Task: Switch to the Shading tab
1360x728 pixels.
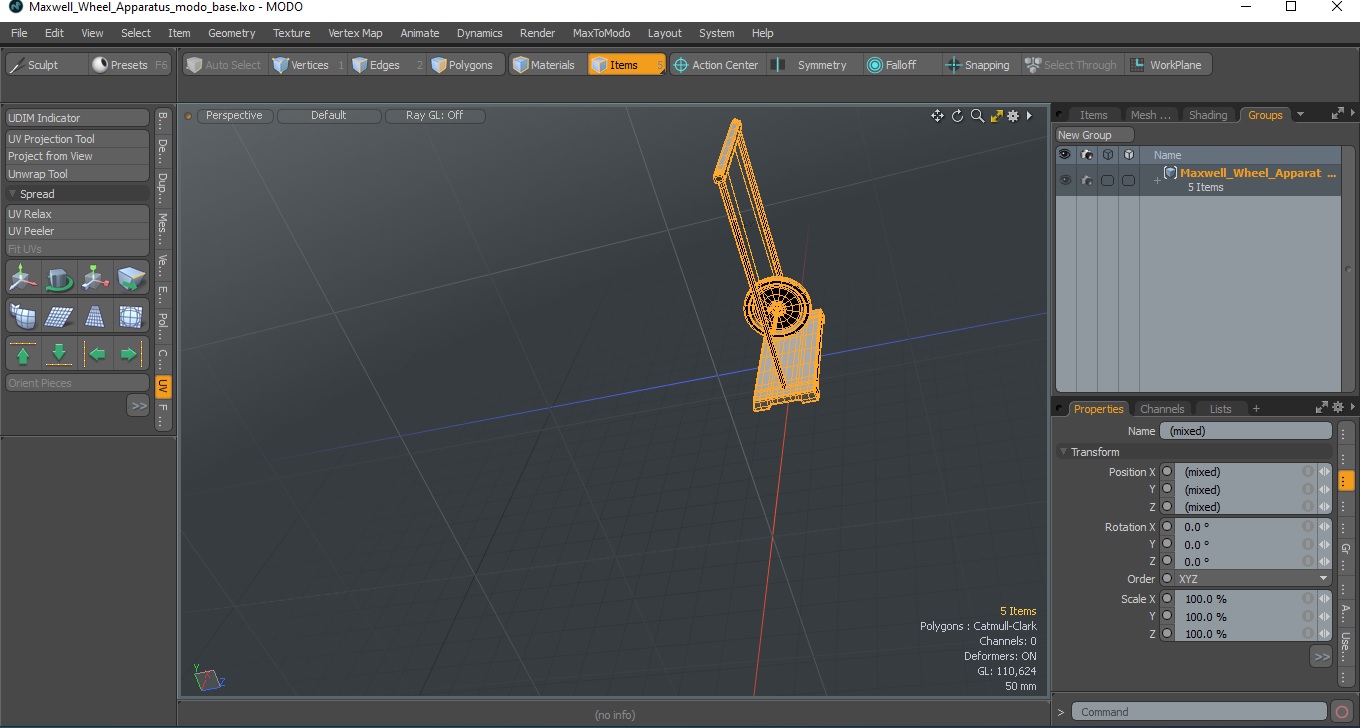Action: coord(1207,115)
